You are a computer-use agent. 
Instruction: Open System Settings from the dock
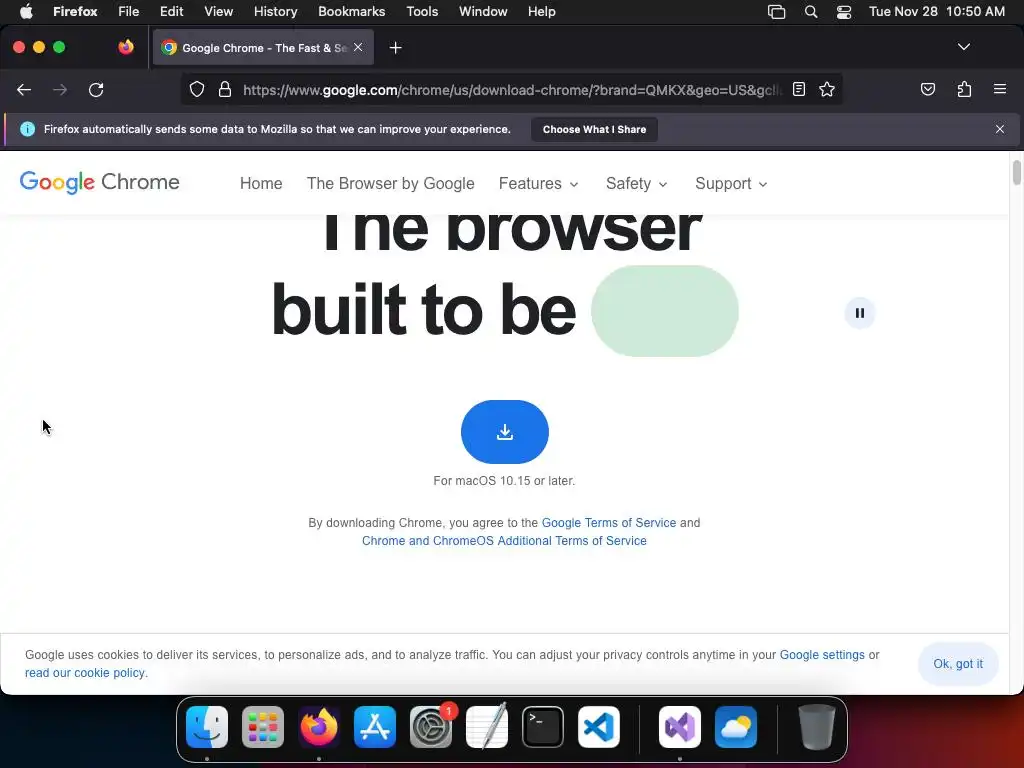[431, 727]
